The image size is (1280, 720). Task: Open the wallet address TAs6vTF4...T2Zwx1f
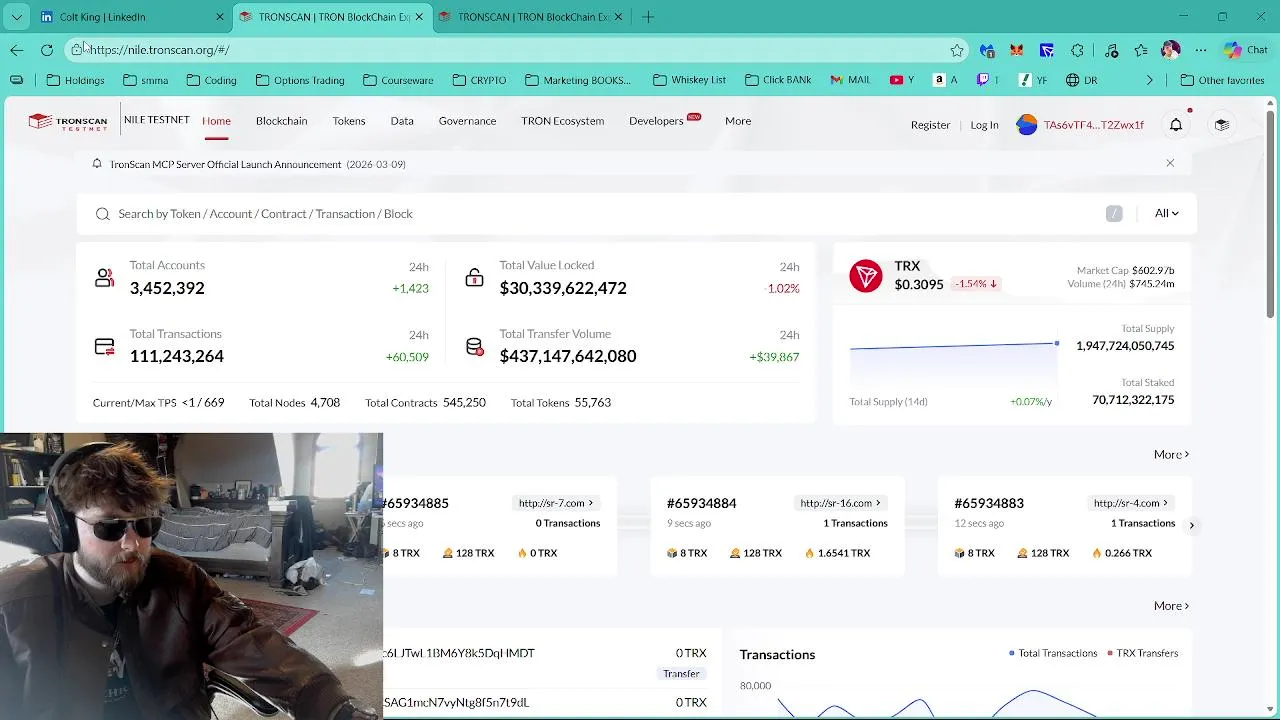click(1093, 125)
